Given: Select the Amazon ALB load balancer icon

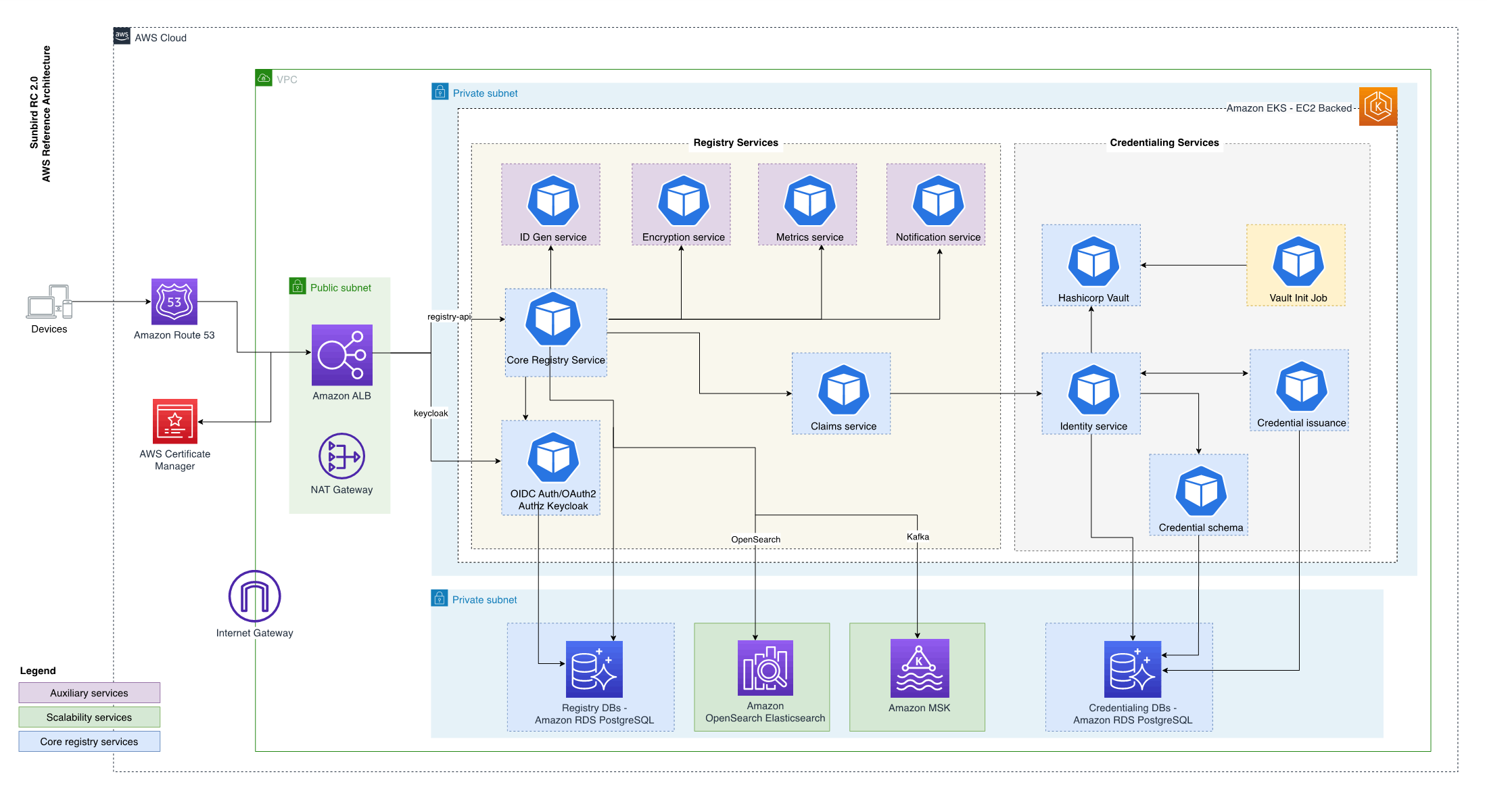Looking at the screenshot, I should [x=341, y=354].
